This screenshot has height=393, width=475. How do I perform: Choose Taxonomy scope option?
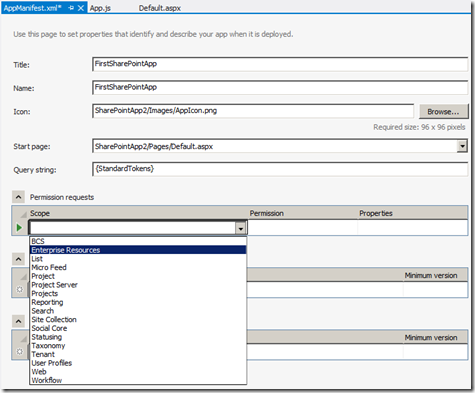(x=138, y=345)
